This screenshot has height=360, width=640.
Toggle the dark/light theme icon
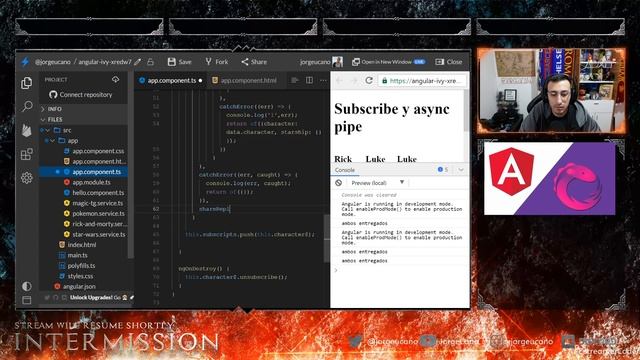tap(27, 286)
